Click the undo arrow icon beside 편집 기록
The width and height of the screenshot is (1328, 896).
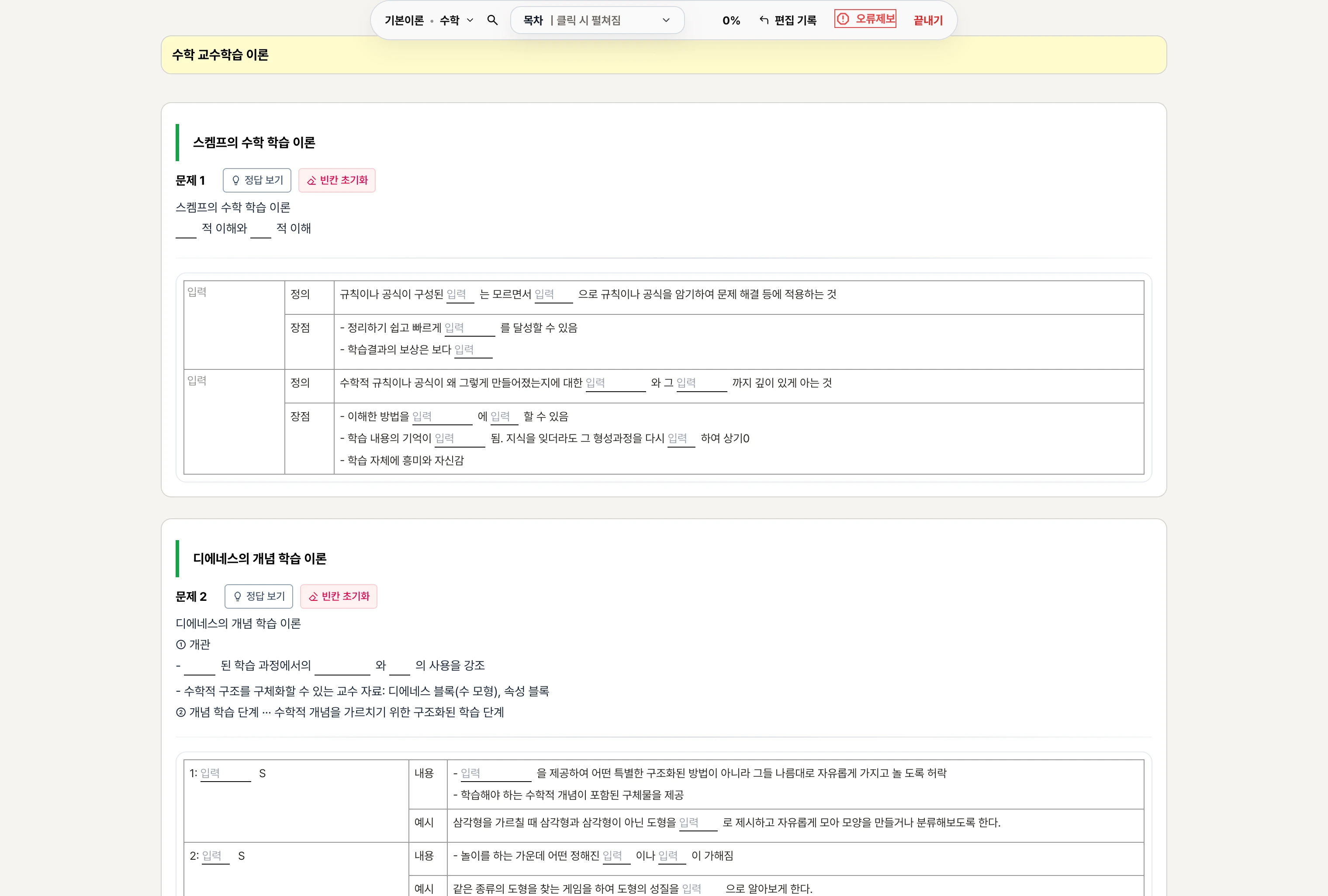764,21
